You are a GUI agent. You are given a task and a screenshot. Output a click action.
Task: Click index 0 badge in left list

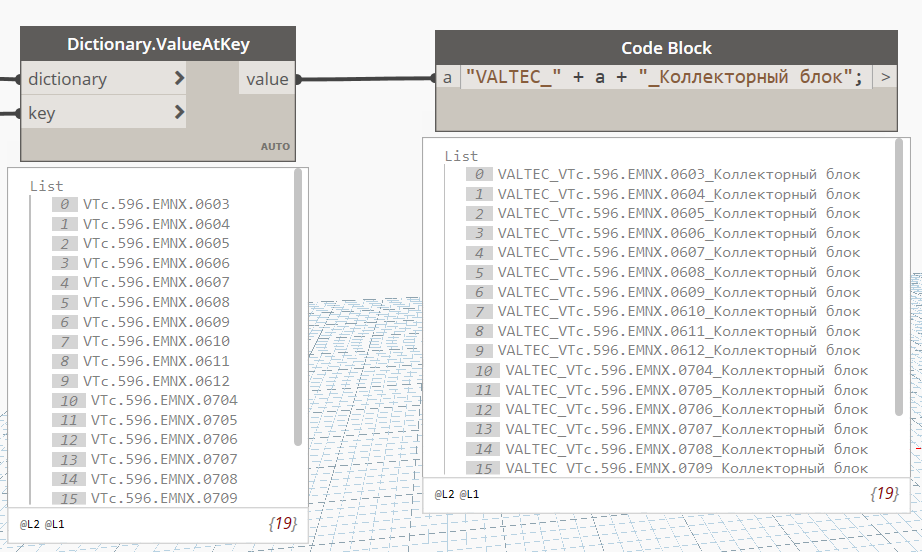coord(65,204)
